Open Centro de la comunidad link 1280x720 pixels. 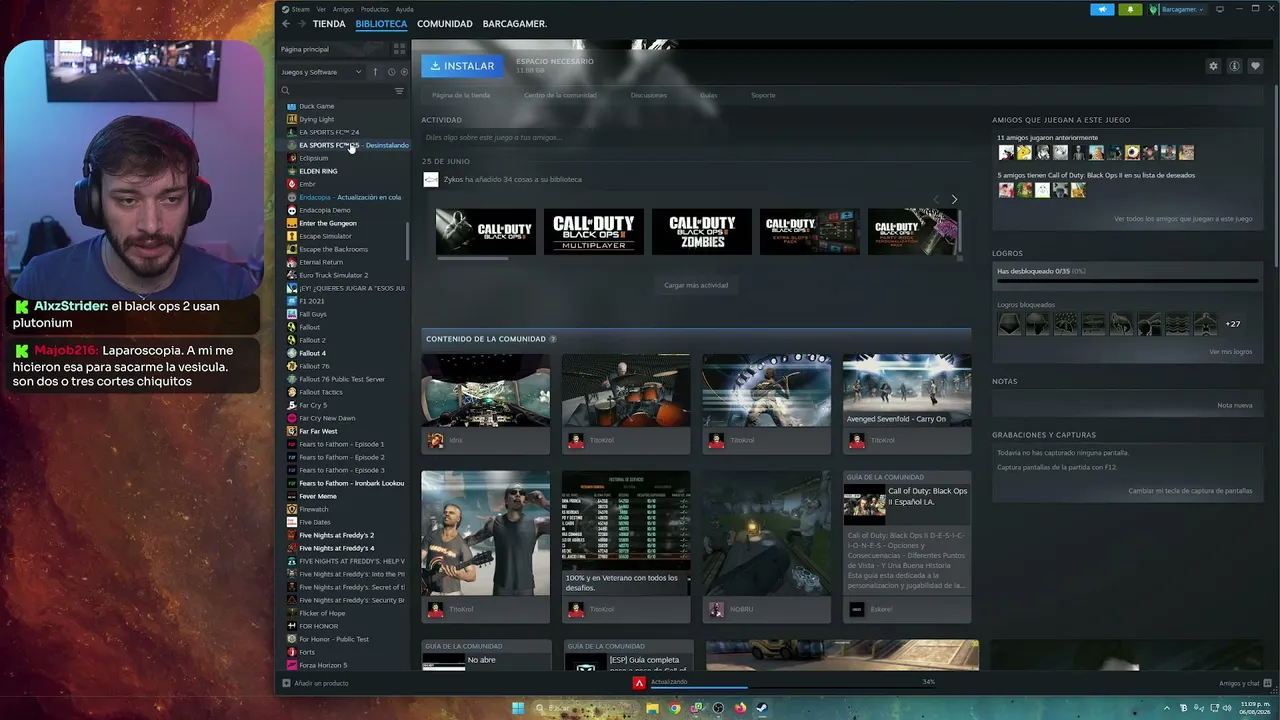(x=560, y=95)
